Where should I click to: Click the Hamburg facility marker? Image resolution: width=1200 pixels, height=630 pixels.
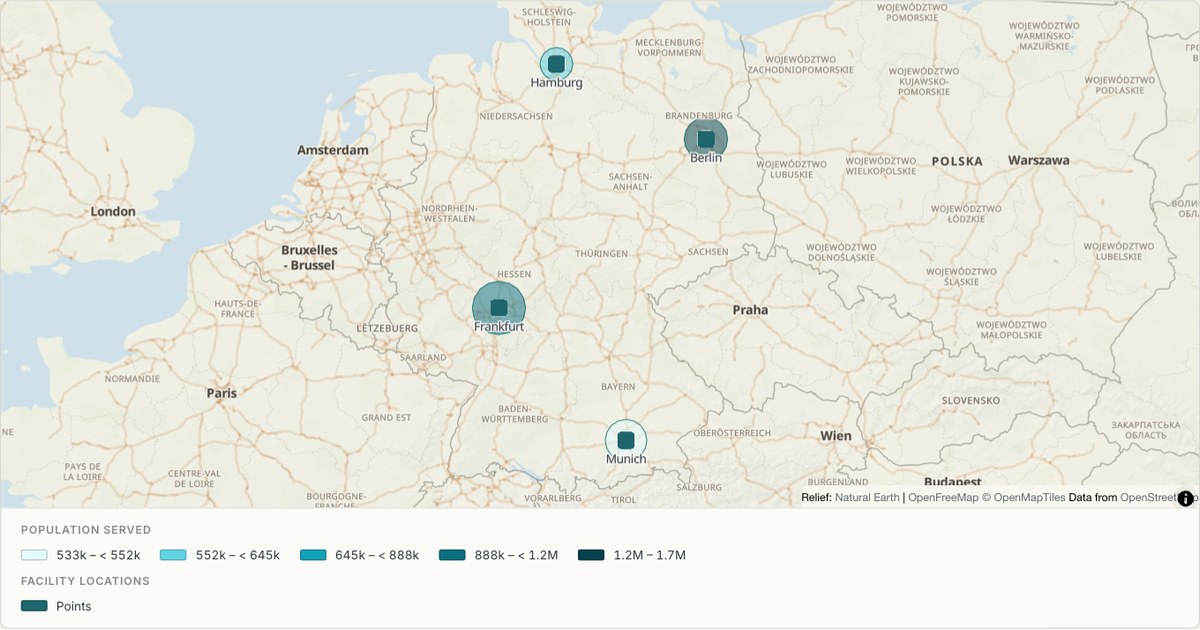557,64
